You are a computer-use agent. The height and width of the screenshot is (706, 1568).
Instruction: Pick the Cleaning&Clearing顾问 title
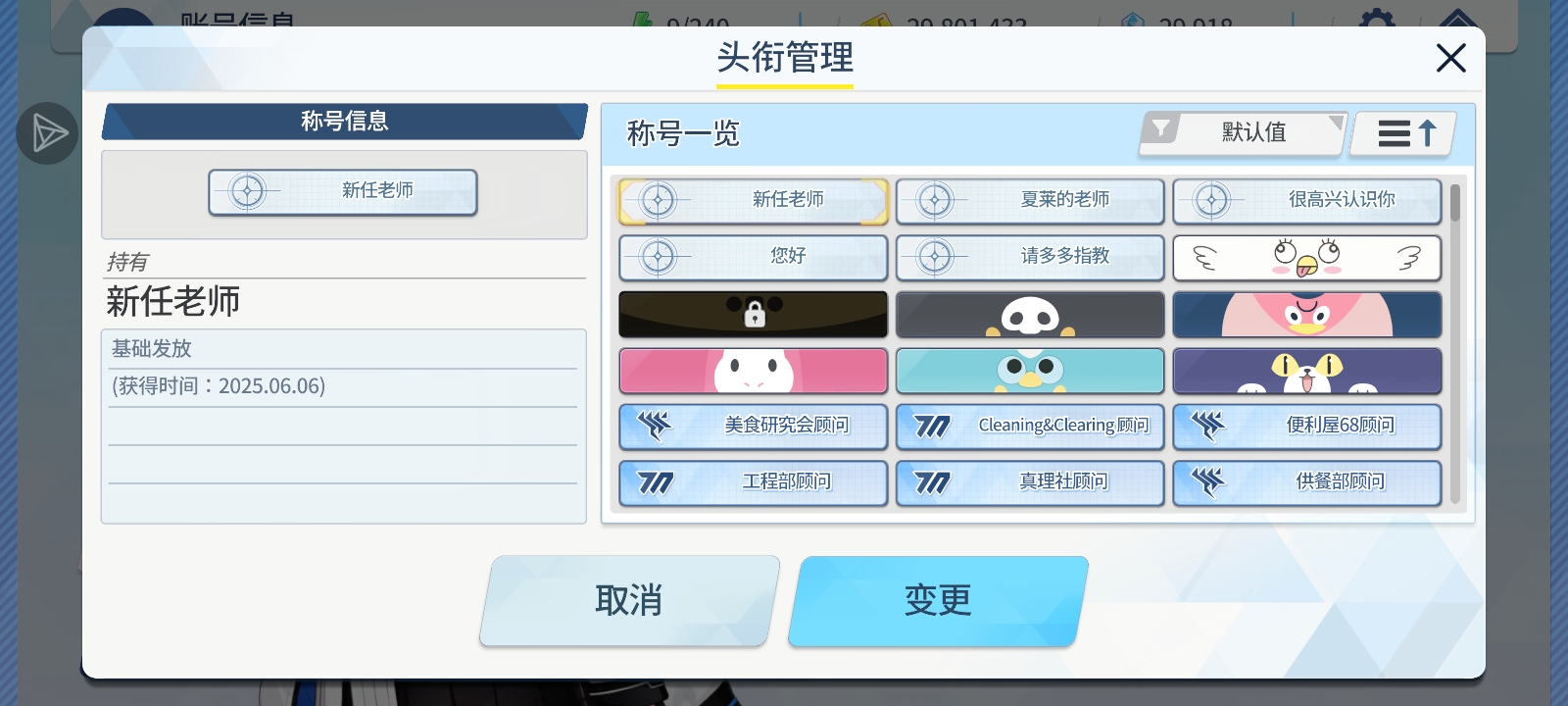pyautogui.click(x=1030, y=427)
